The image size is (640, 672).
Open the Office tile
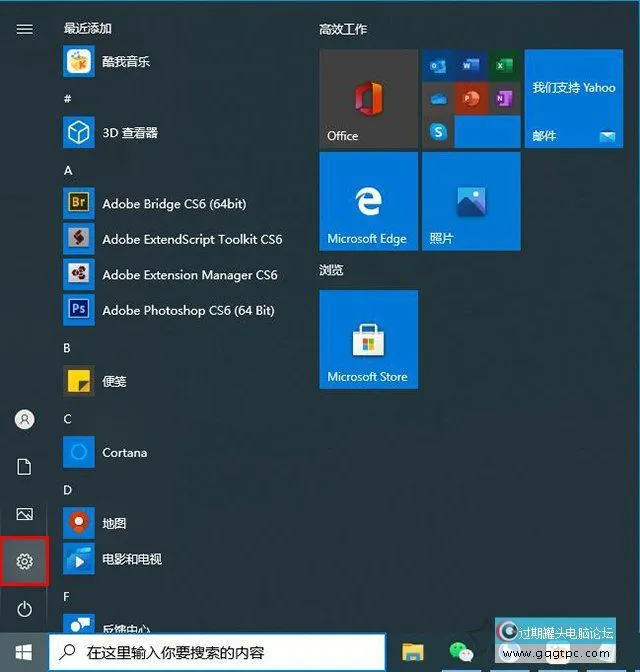tap(369, 99)
